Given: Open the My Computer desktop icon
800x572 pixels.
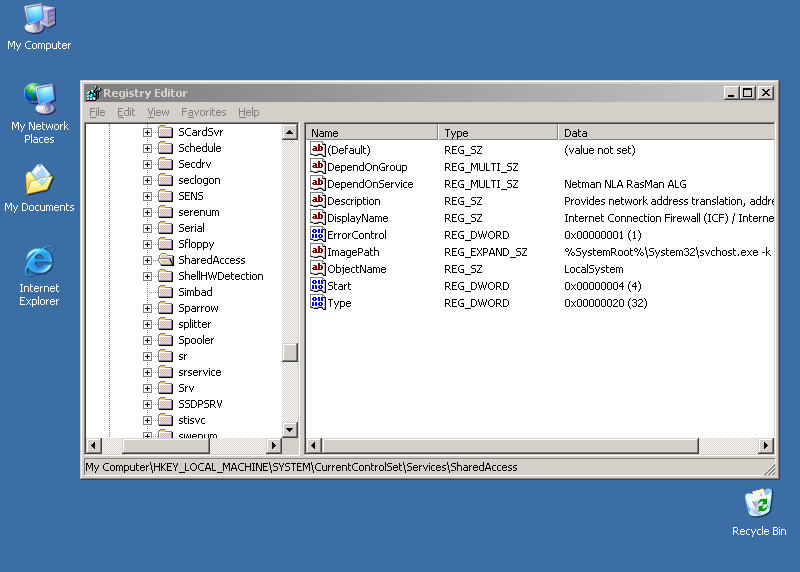Looking at the screenshot, I should point(39,27).
